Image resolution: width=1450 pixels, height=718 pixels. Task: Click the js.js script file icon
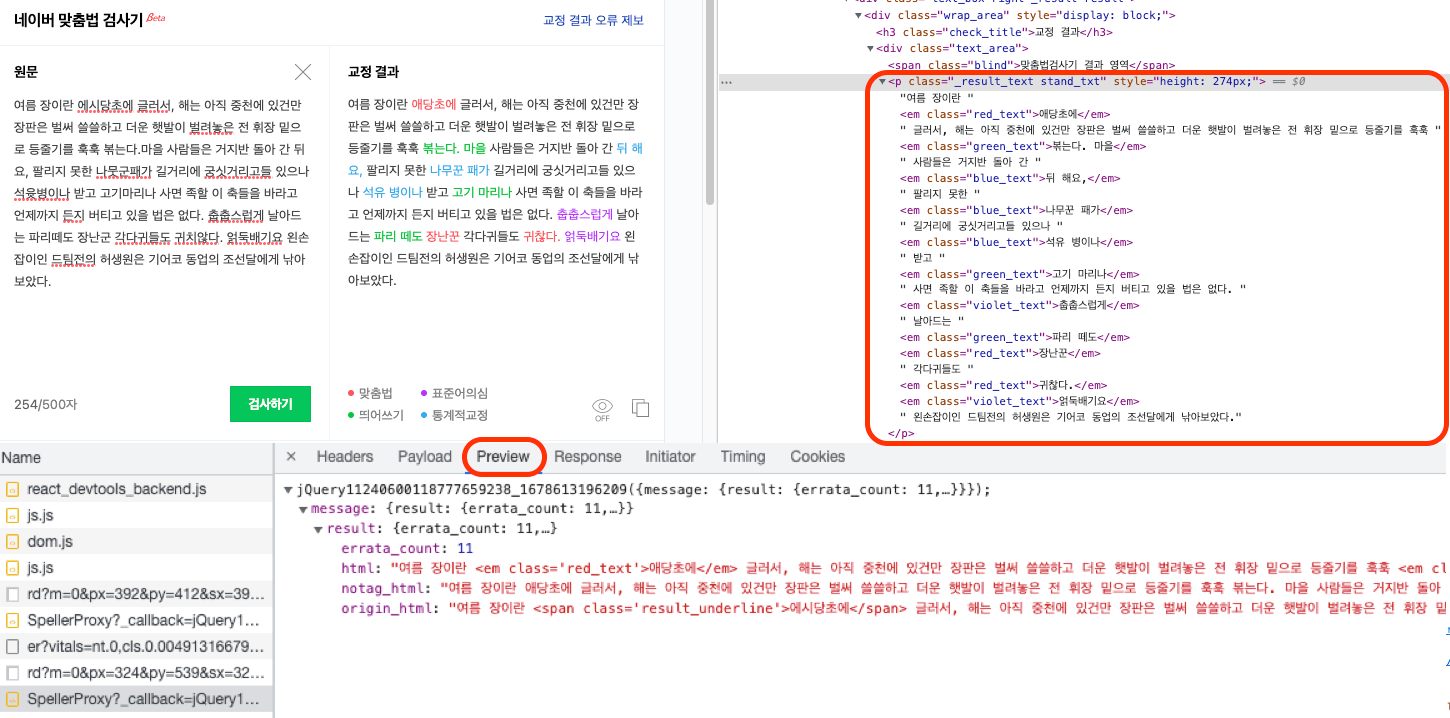[14, 516]
